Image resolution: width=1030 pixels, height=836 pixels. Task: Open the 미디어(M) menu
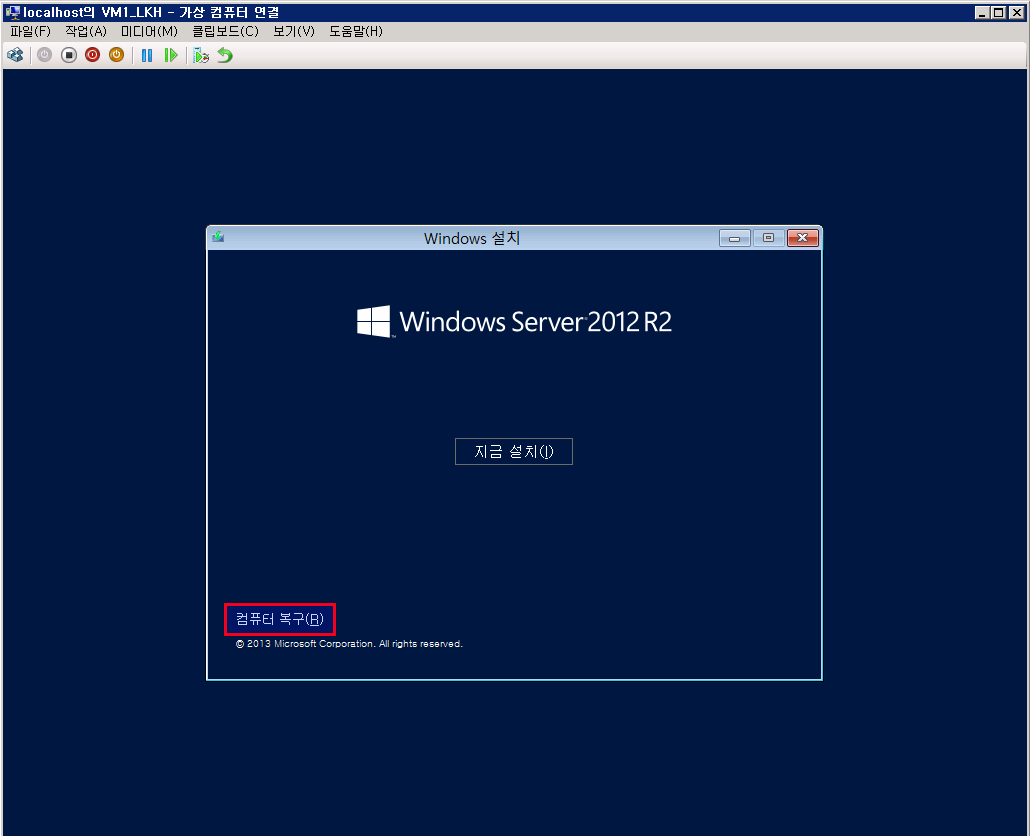tap(149, 32)
